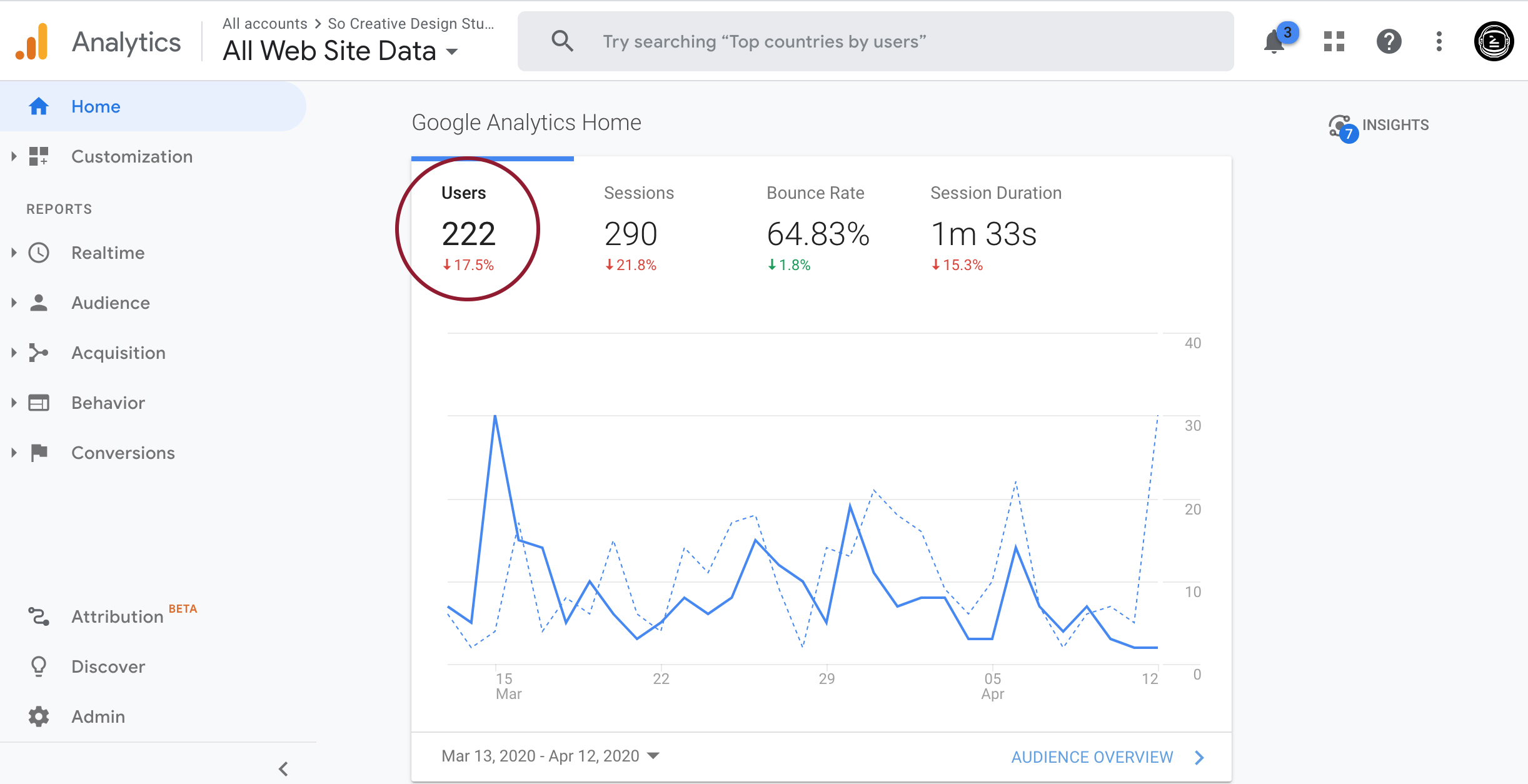Click the Admin gear icon
This screenshot has height=784, width=1528.
[x=39, y=716]
